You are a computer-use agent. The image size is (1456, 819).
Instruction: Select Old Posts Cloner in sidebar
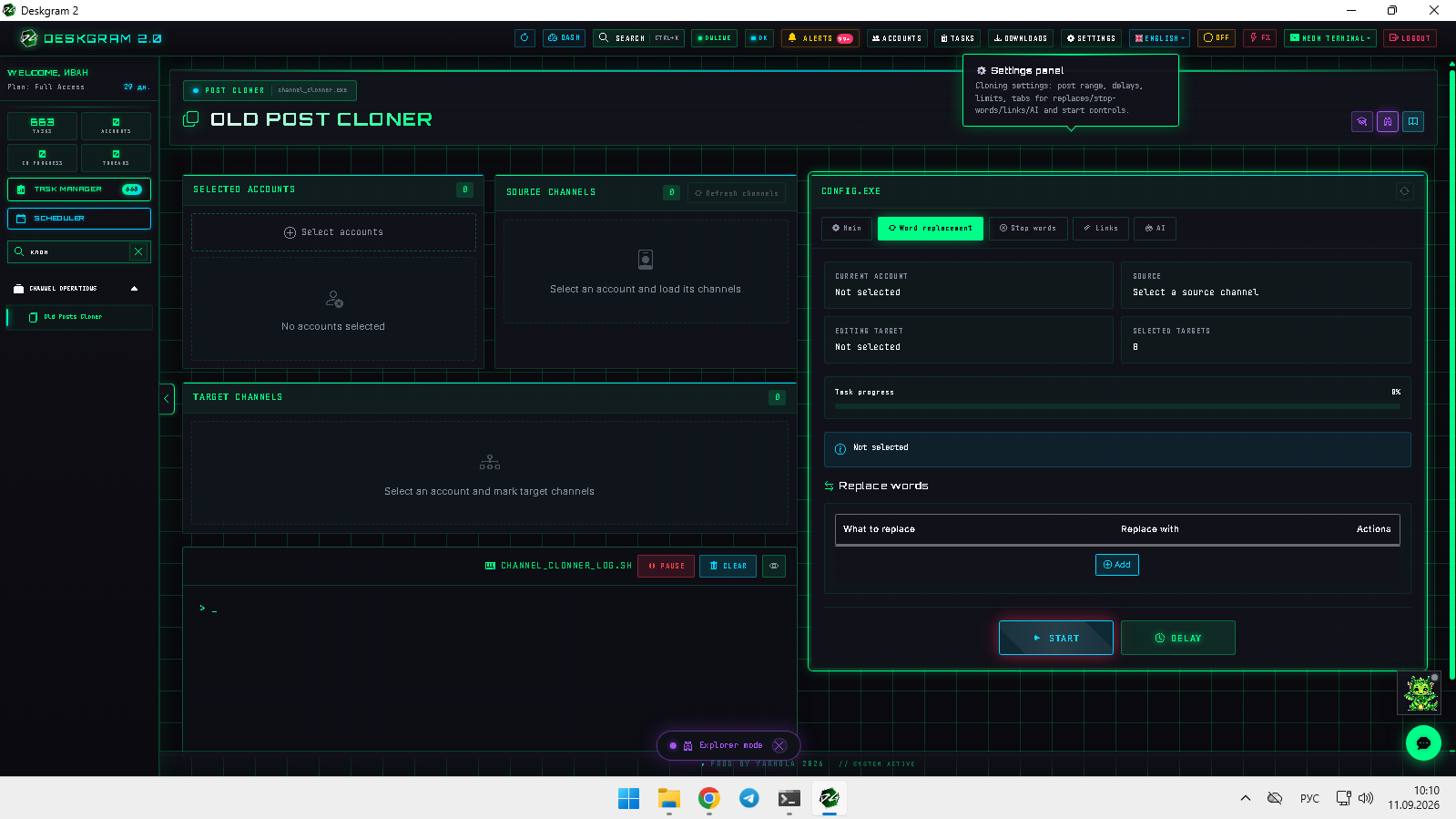(x=79, y=317)
